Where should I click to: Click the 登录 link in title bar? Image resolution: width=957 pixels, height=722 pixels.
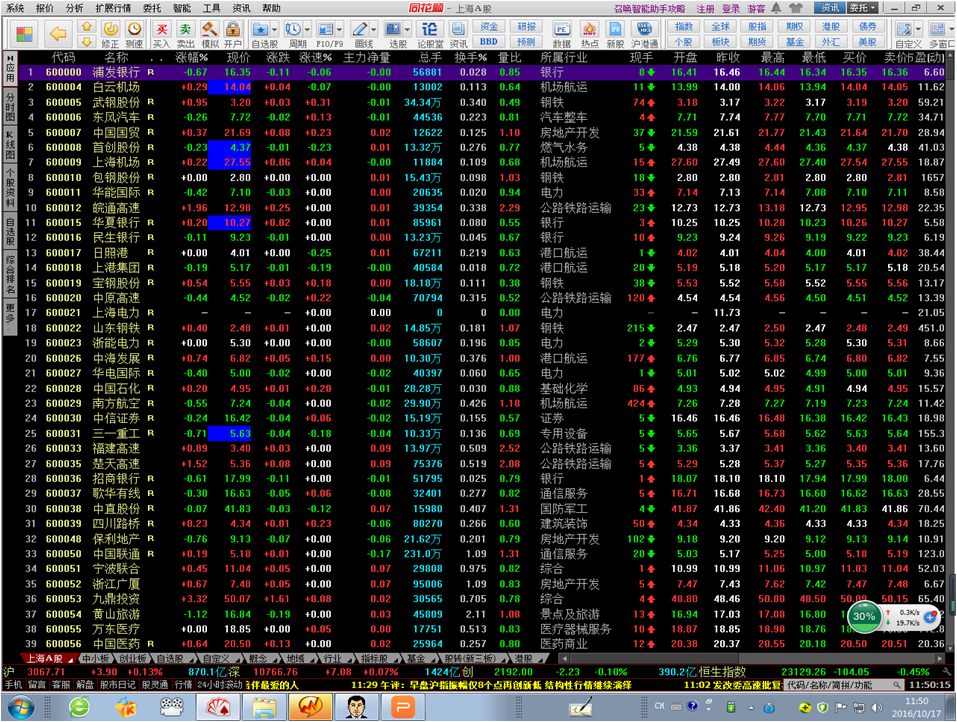(x=731, y=8)
